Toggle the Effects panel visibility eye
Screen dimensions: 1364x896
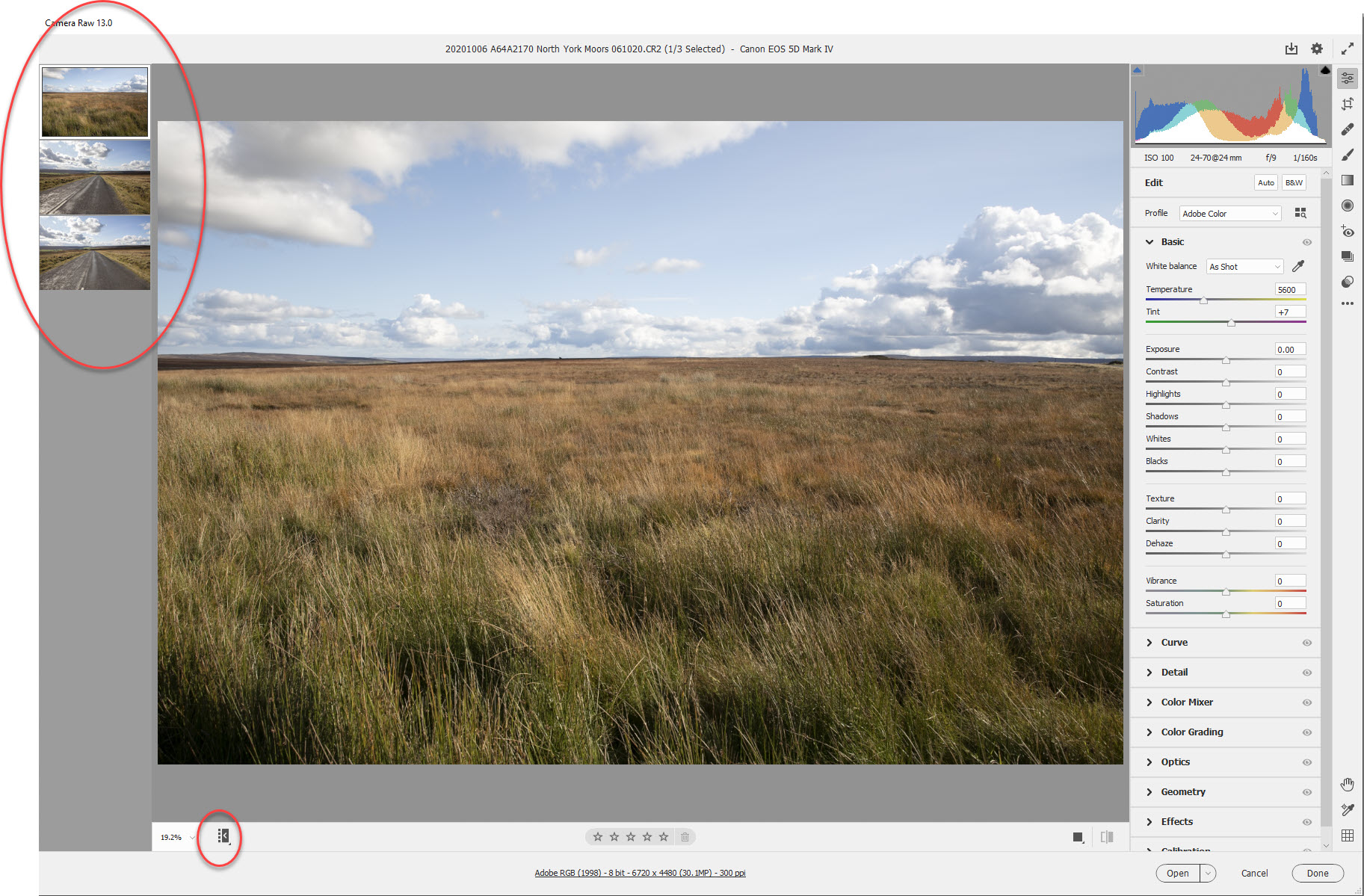[1307, 821]
